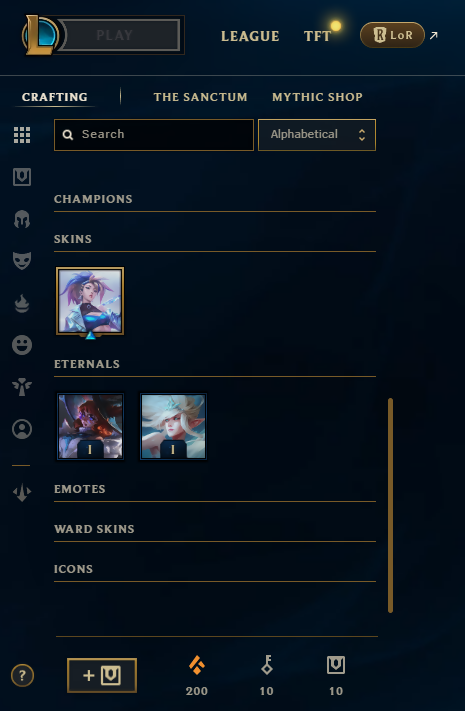Click the loot list vertical scrollbar
This screenshot has width=465, height=711.
coord(390,505)
